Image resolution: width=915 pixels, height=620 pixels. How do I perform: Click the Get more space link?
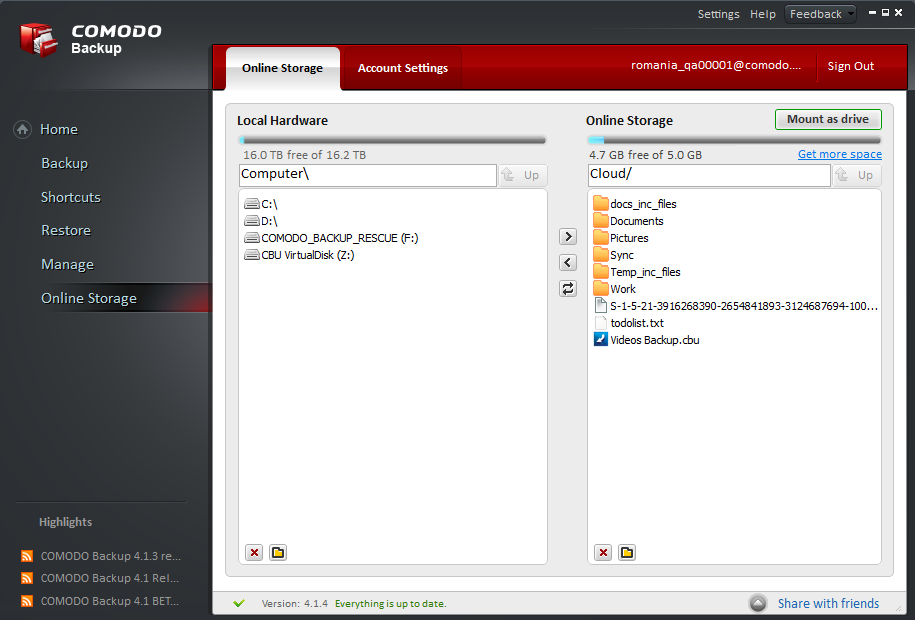click(840, 154)
